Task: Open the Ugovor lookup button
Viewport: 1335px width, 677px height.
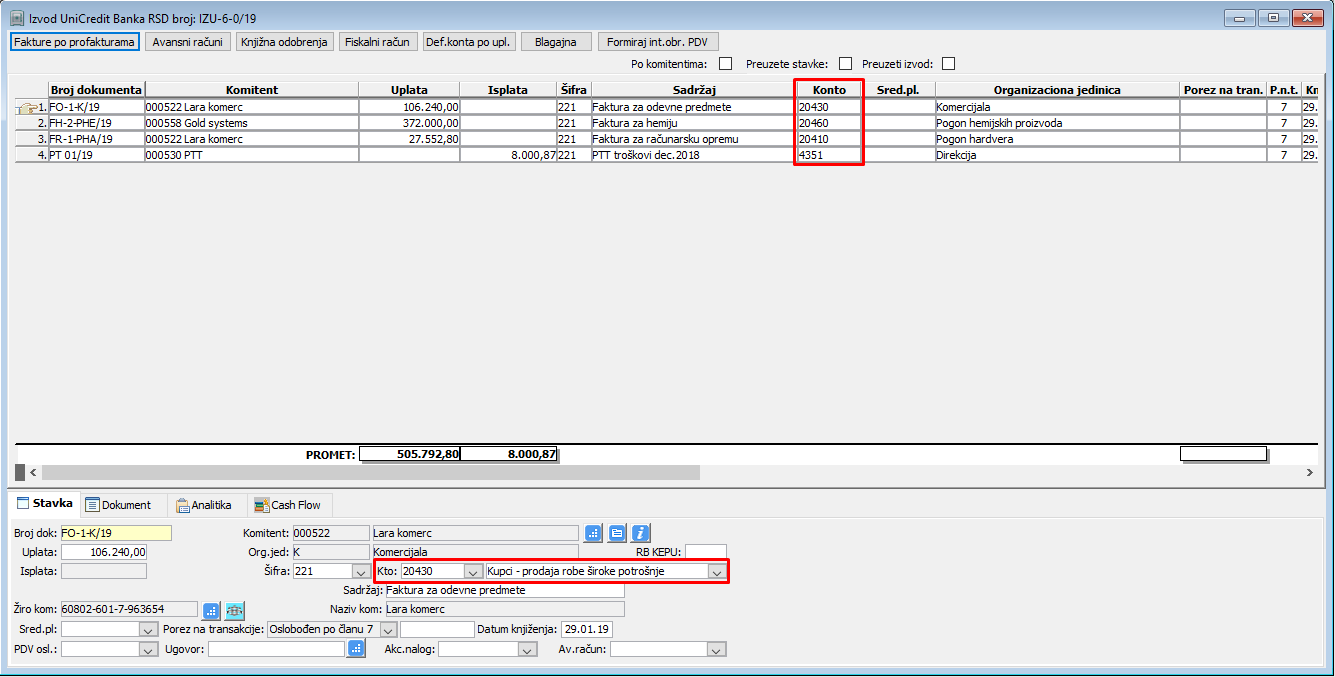Action: pos(356,649)
